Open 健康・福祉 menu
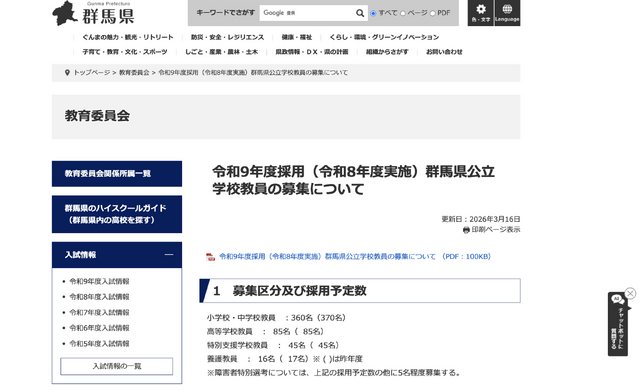 pos(297,37)
